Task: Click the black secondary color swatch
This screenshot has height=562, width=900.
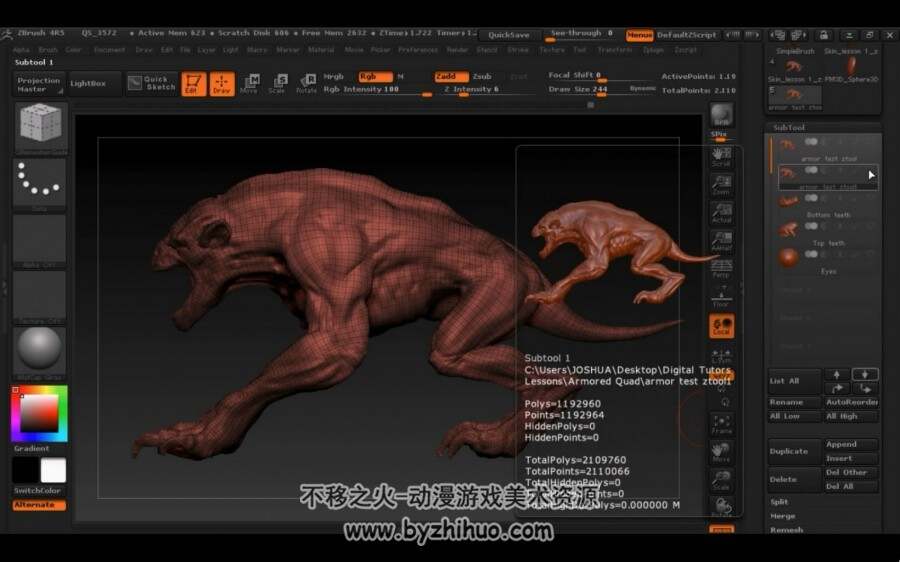Action: point(25,470)
